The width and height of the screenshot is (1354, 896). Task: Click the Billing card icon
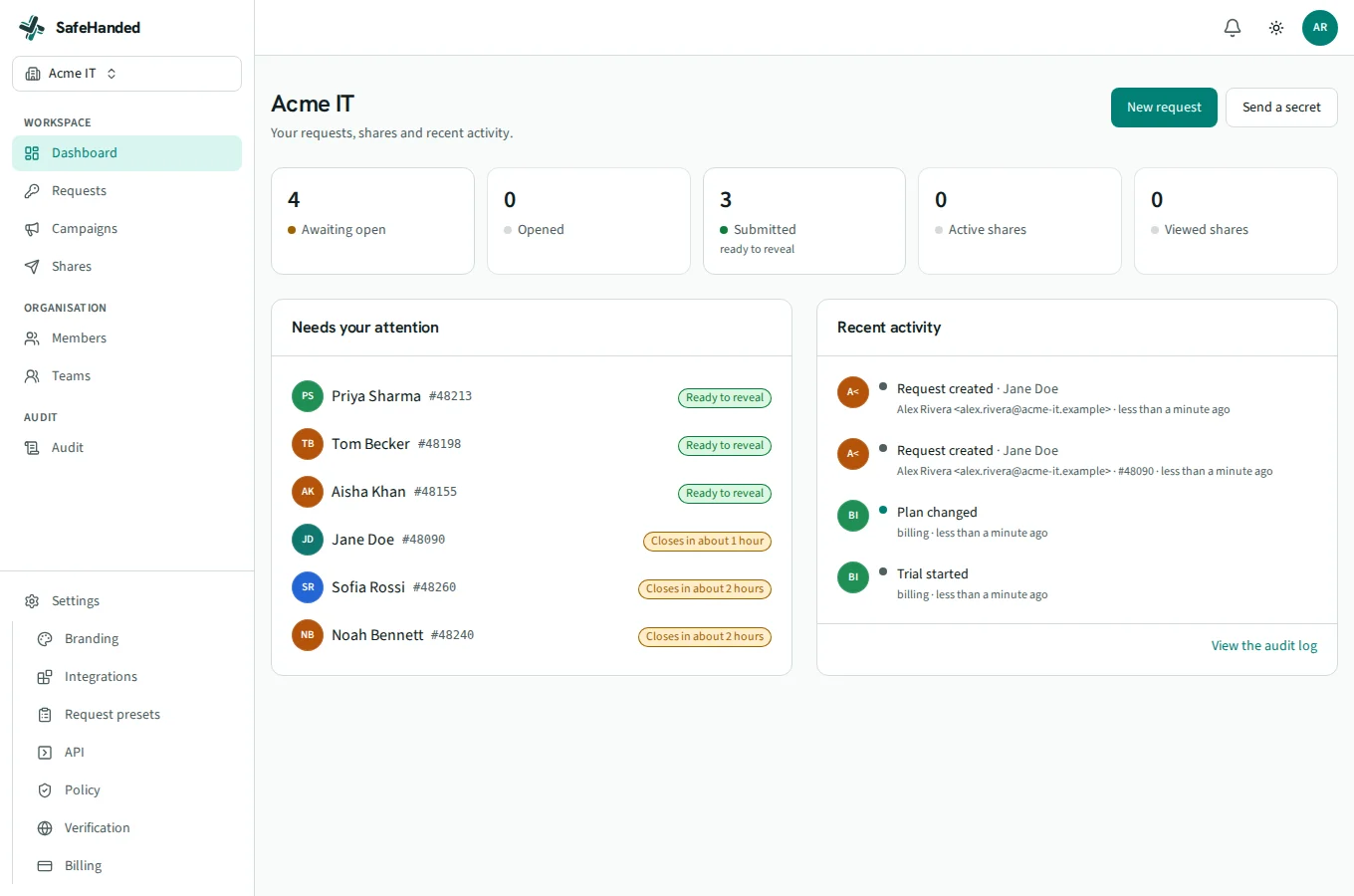45,866
